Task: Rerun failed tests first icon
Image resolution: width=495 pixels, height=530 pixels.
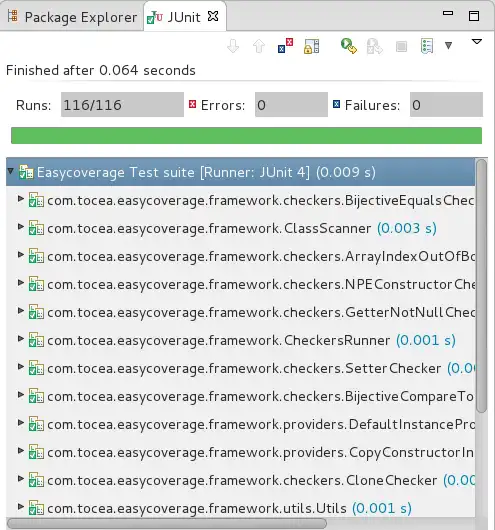Action: point(375,46)
